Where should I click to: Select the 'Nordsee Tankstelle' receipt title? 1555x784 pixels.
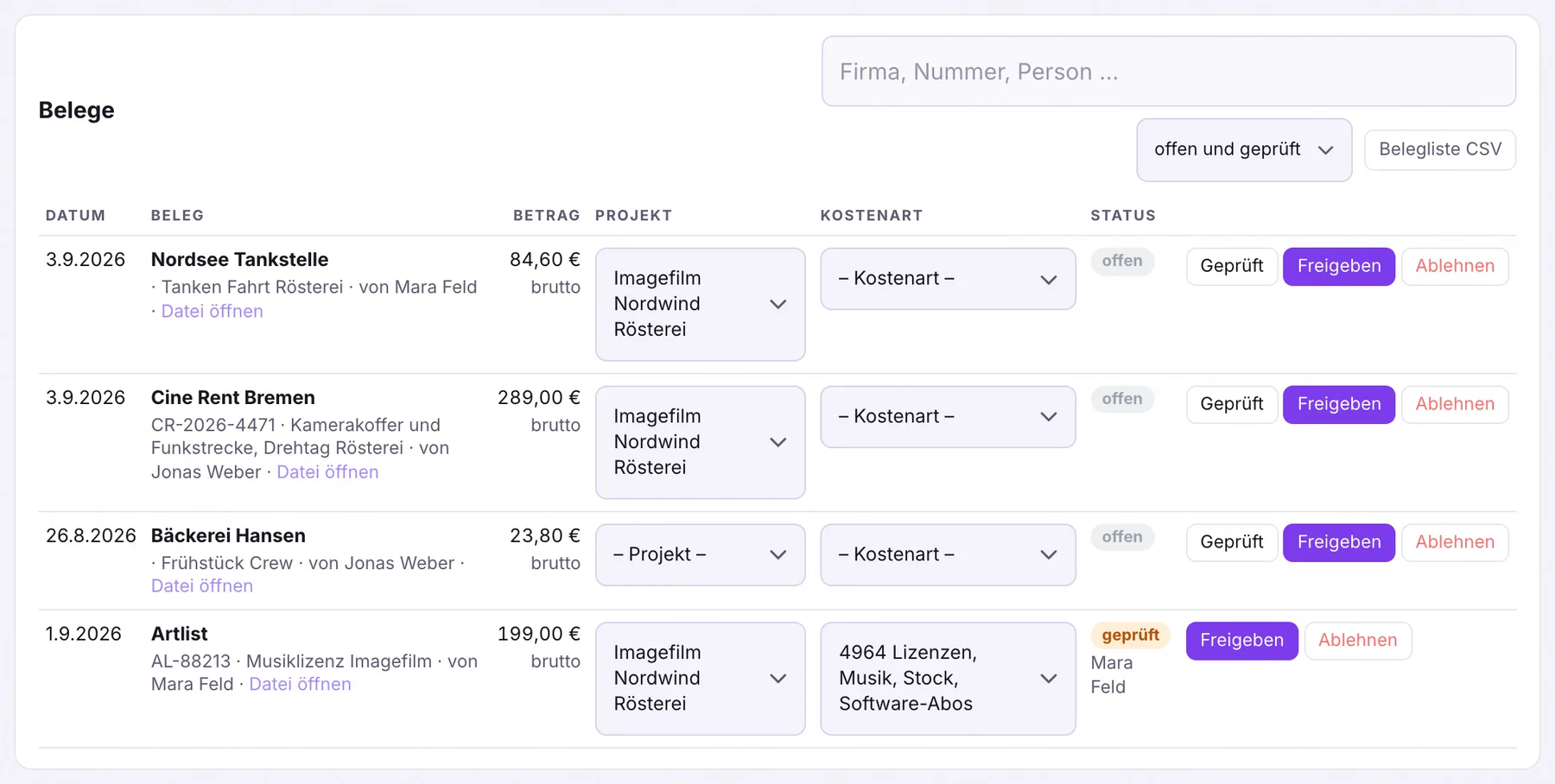239,260
